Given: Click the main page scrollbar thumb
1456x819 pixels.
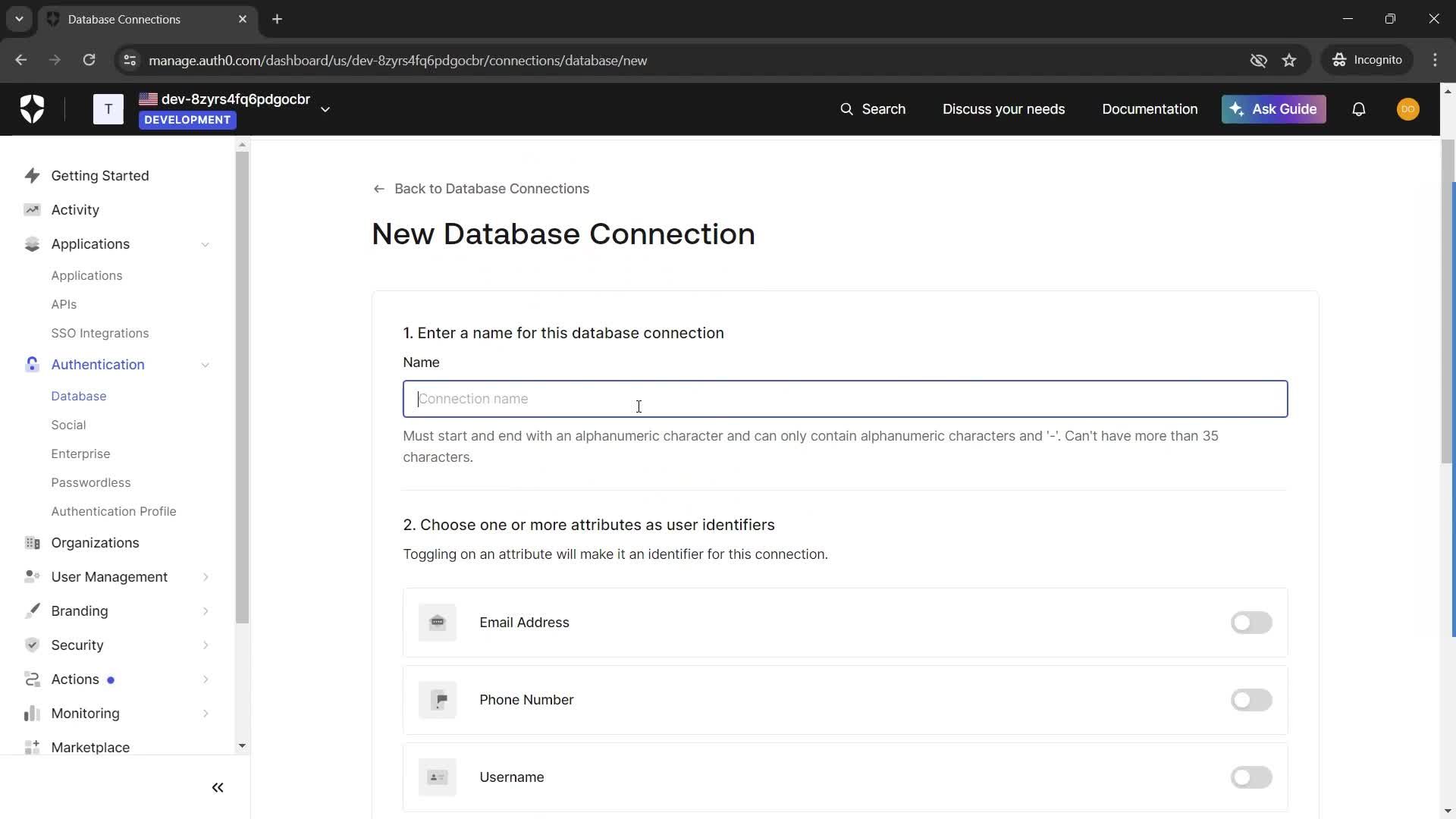Looking at the screenshot, I should pos(1447,301).
